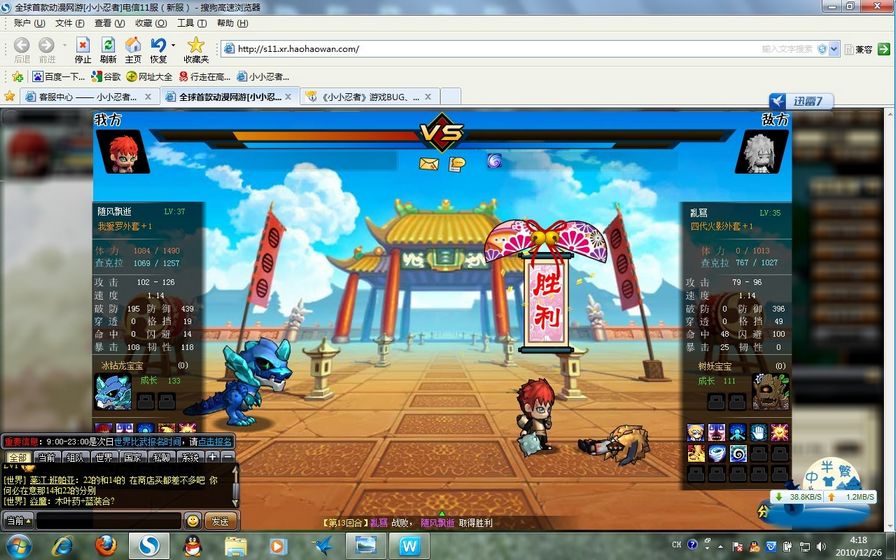Screen dimensions: 896x560
Task: Click enemy spiral vortex skill icon
Action: tap(738, 454)
